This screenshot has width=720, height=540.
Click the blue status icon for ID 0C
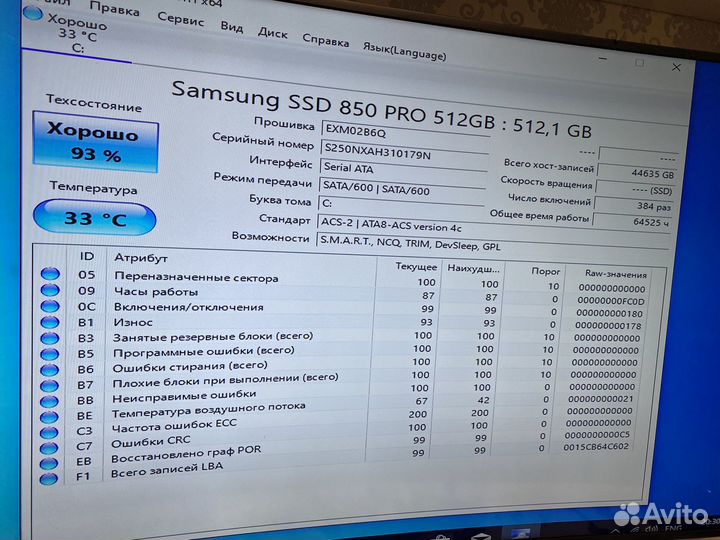[50, 306]
